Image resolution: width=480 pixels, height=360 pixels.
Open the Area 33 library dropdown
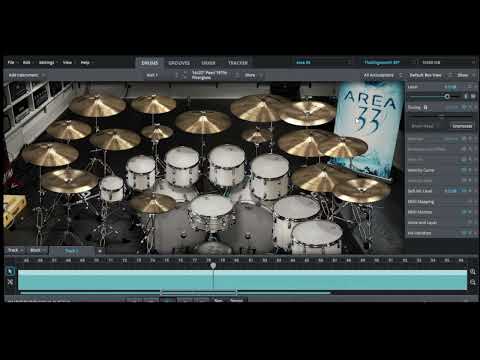pyautogui.click(x=322, y=62)
